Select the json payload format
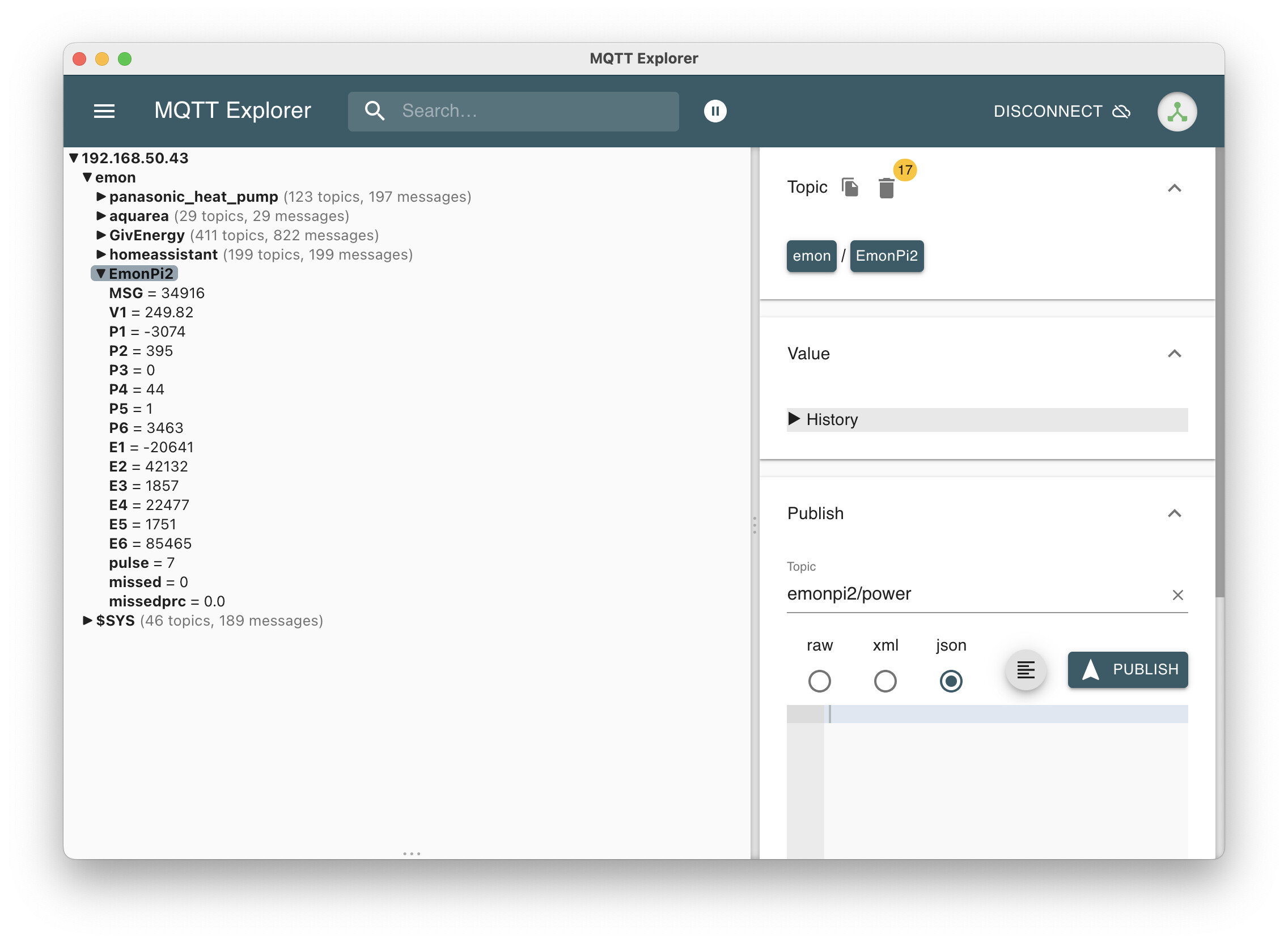1288x943 pixels. [951, 681]
